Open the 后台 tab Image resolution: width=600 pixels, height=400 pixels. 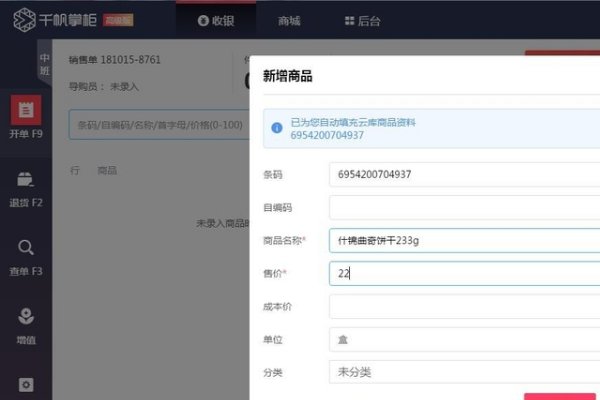(x=362, y=21)
